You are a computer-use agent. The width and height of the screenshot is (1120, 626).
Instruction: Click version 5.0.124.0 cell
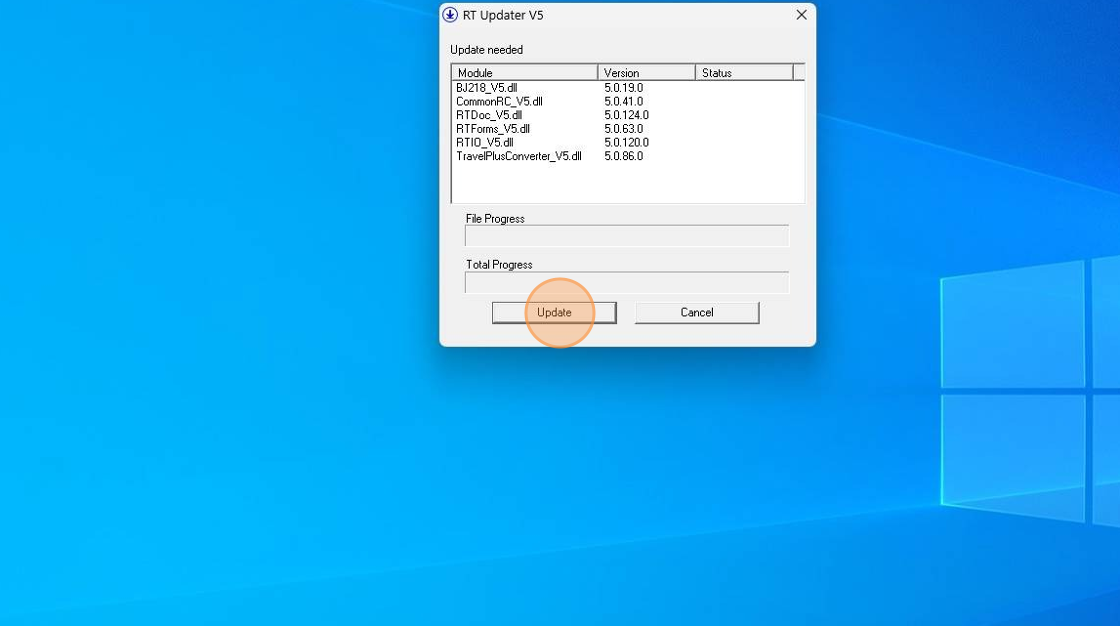pos(626,115)
